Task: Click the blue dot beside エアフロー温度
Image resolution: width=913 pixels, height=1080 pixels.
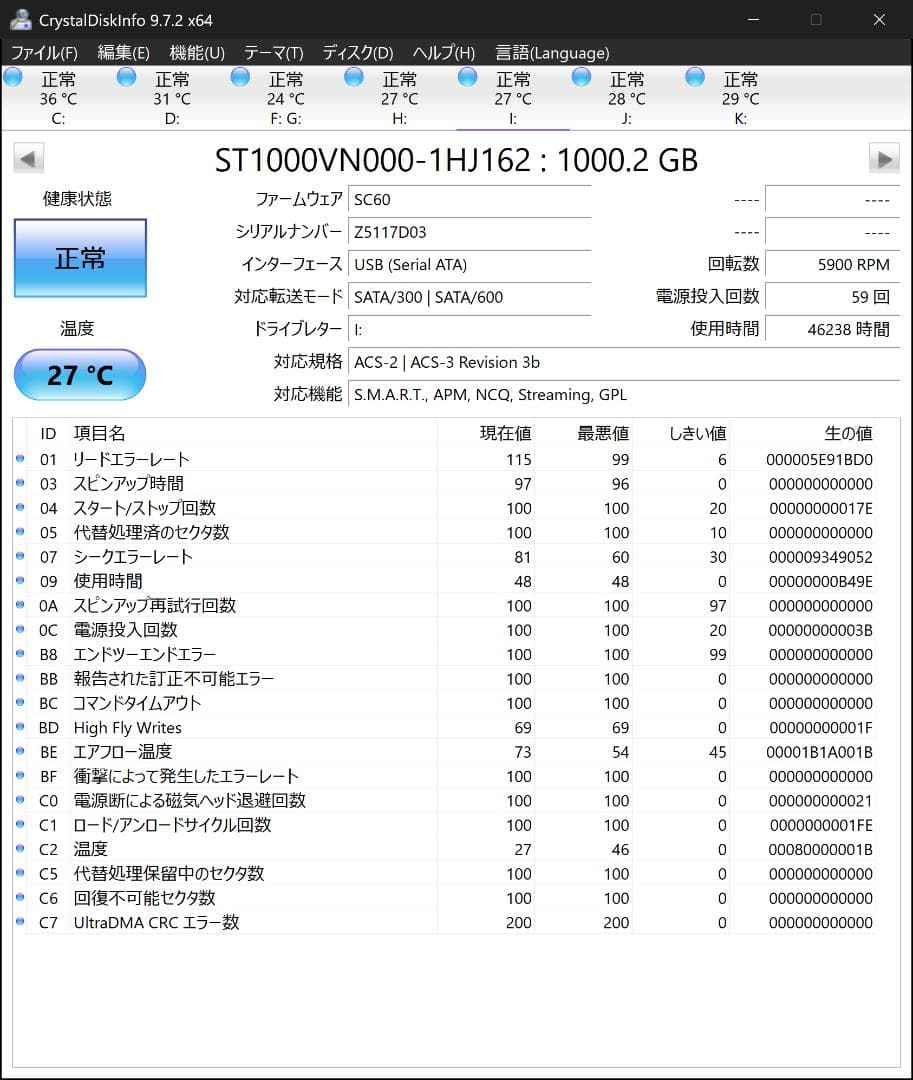Action: tap(21, 752)
